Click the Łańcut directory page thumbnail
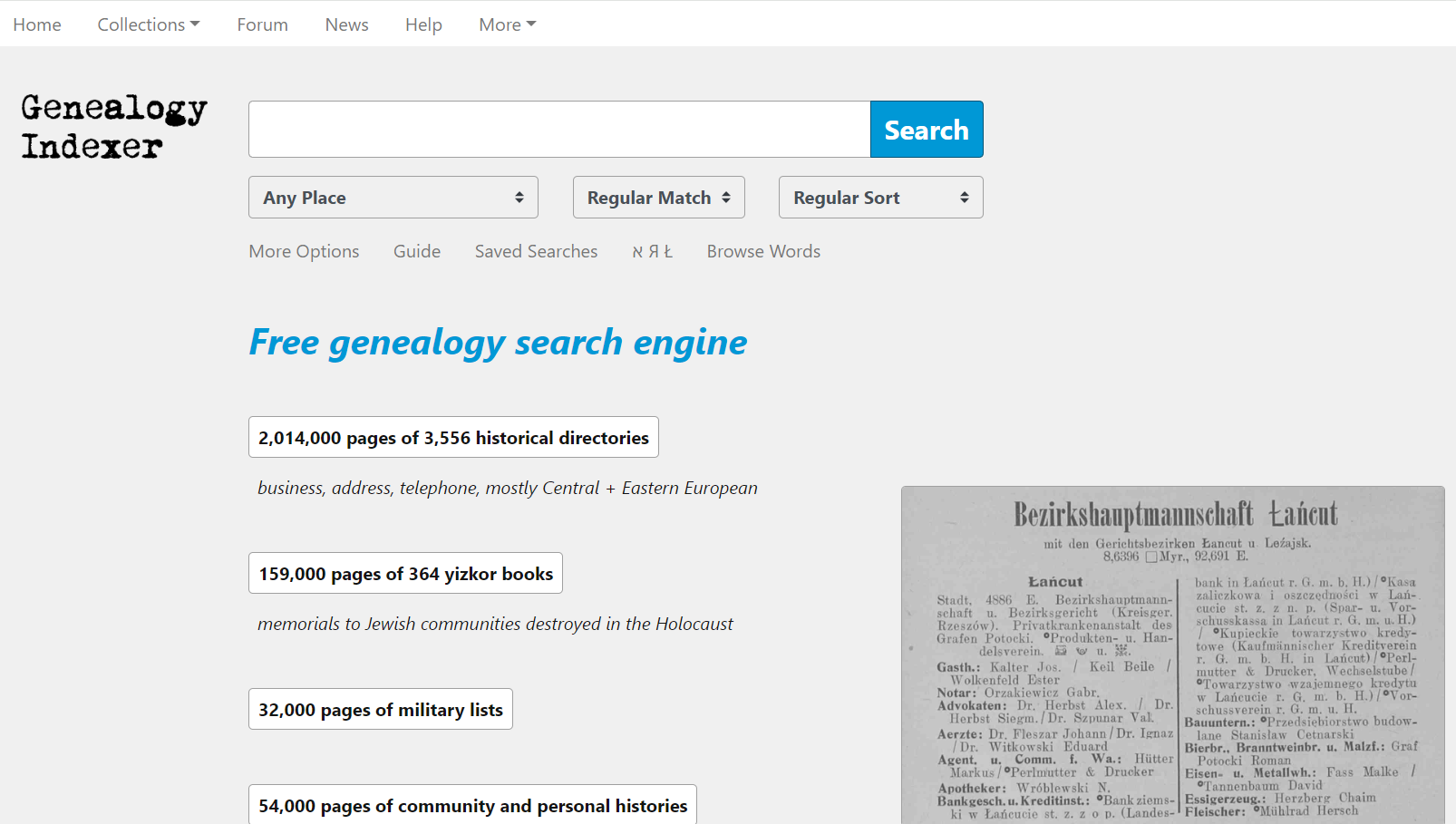 (x=1171, y=654)
